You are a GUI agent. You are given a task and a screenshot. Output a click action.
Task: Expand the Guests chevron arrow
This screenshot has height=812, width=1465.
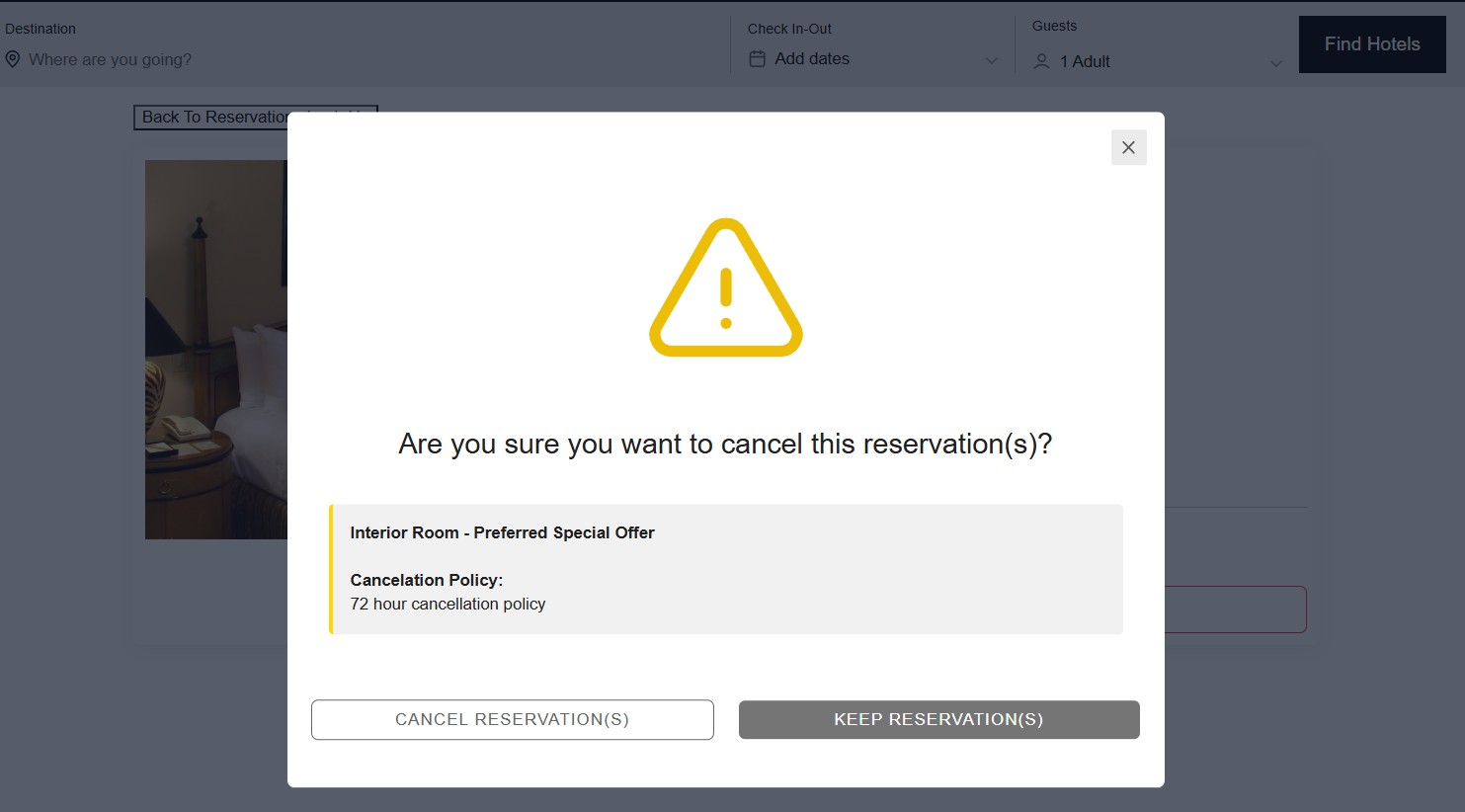(x=1275, y=64)
